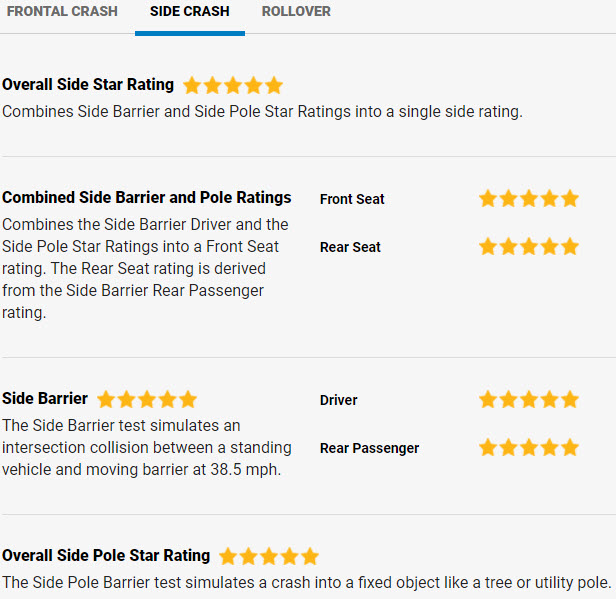Screen dimensions: 616x599
Task: Switch to the Rollover tab
Action: (x=296, y=12)
